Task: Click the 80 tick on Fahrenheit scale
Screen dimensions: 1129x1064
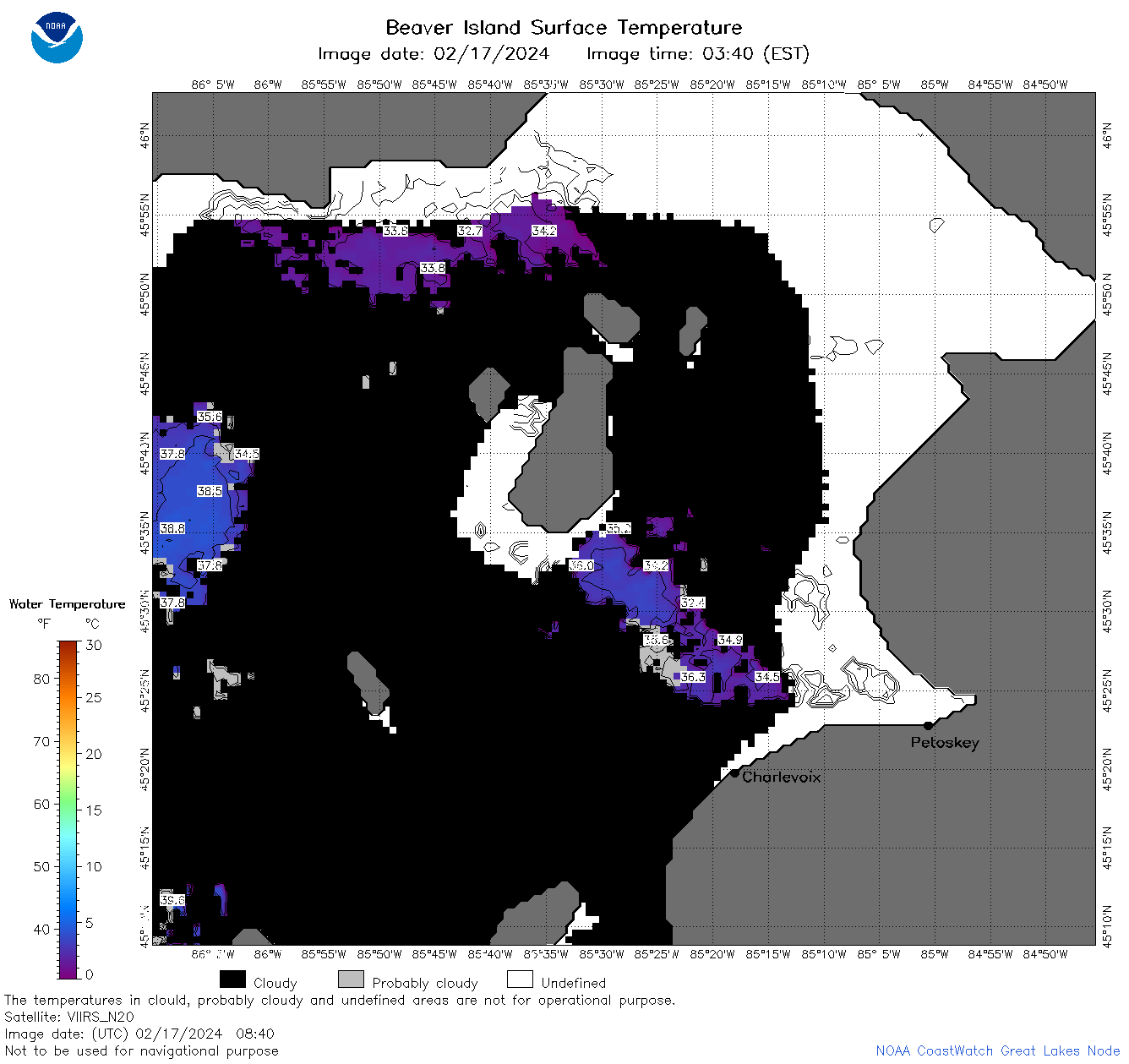Action: click(x=41, y=679)
